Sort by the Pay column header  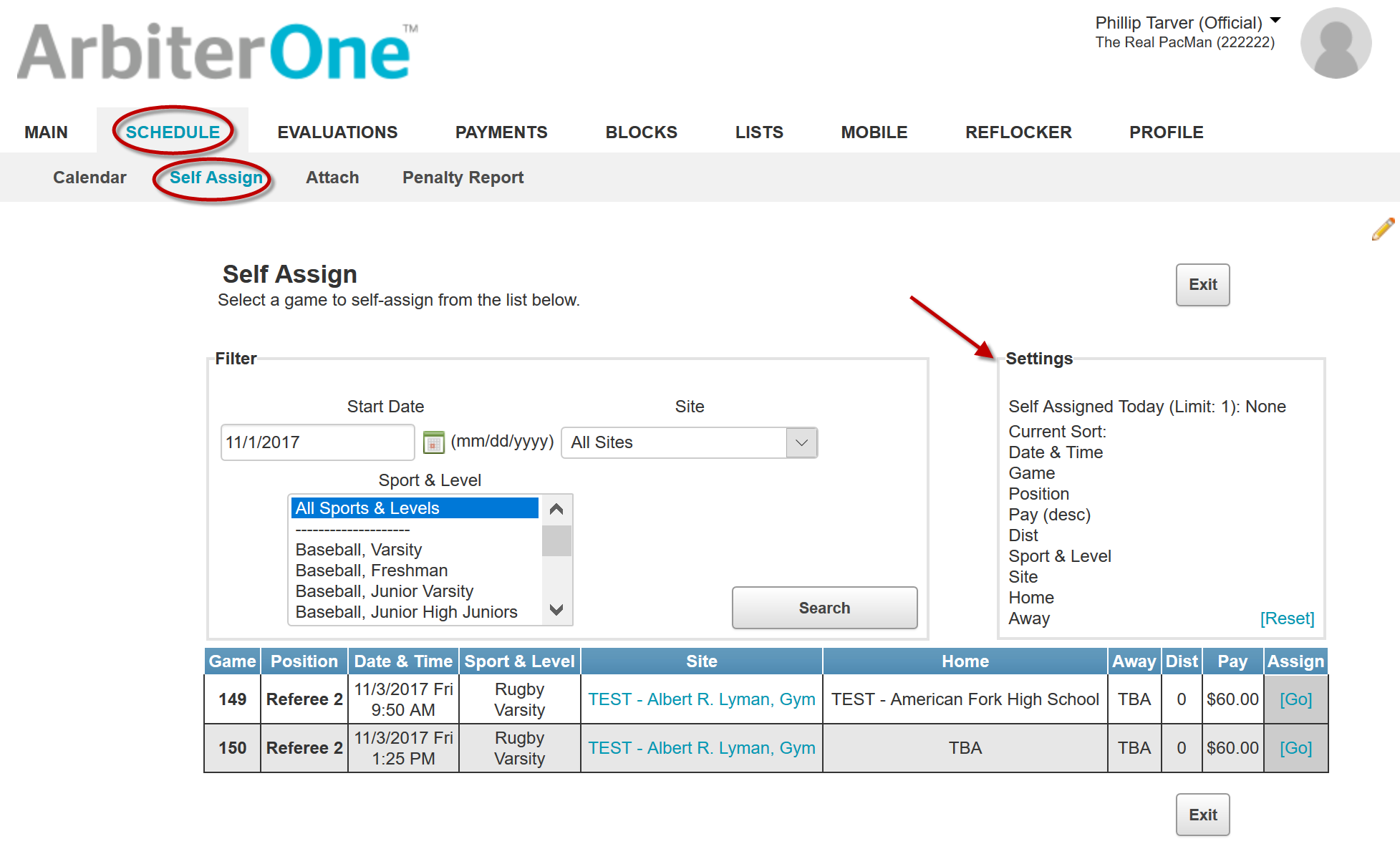click(x=1232, y=661)
